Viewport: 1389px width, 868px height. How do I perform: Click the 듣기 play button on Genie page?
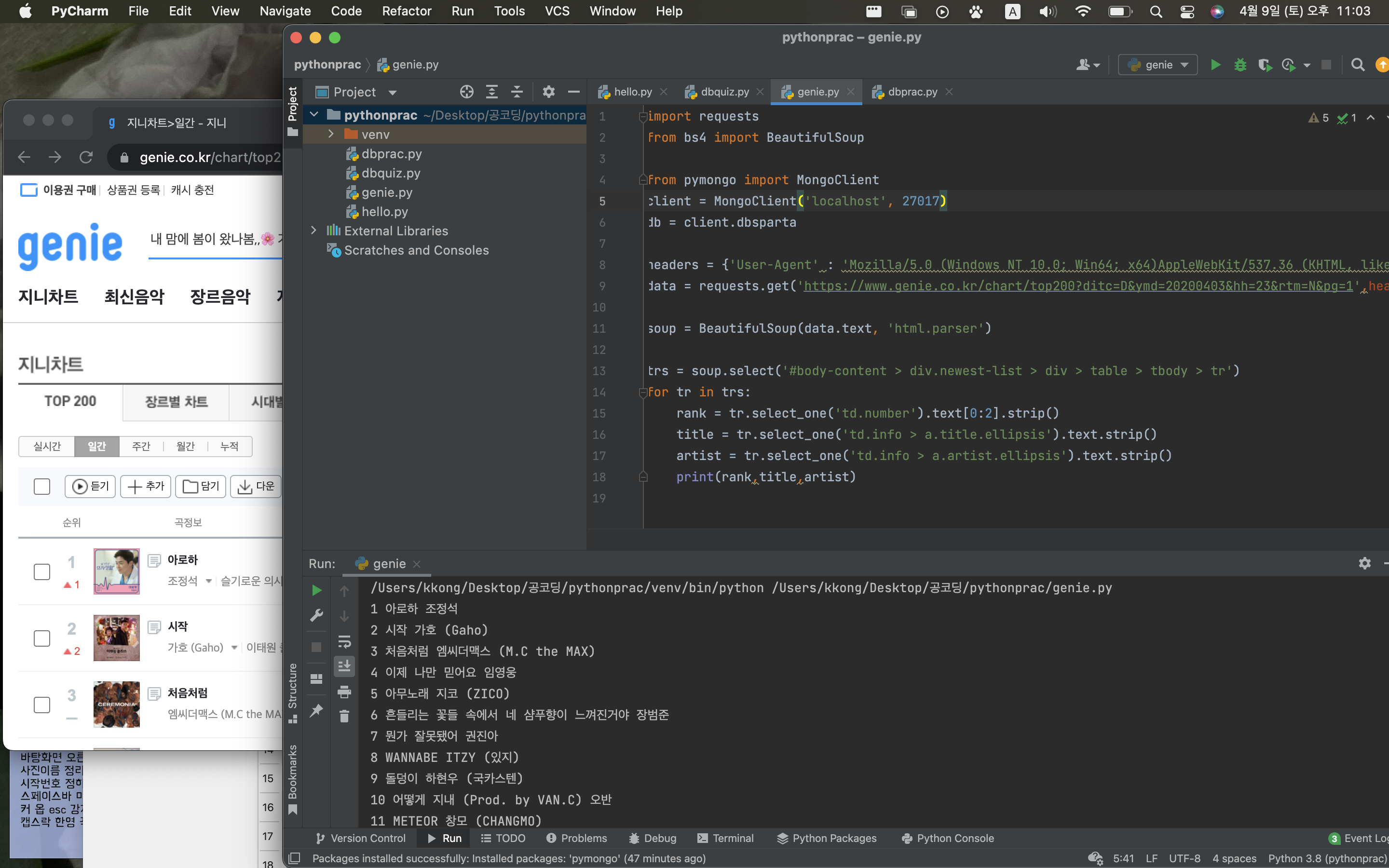point(91,486)
